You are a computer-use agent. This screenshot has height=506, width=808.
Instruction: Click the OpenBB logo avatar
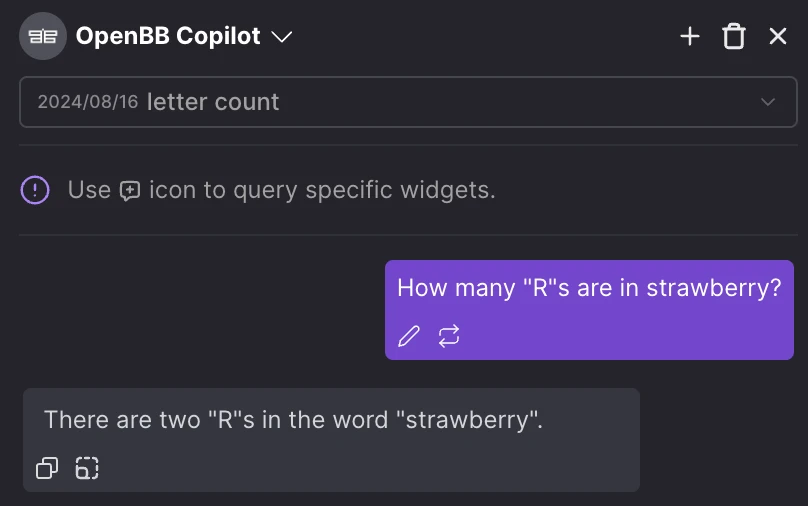click(x=42, y=37)
